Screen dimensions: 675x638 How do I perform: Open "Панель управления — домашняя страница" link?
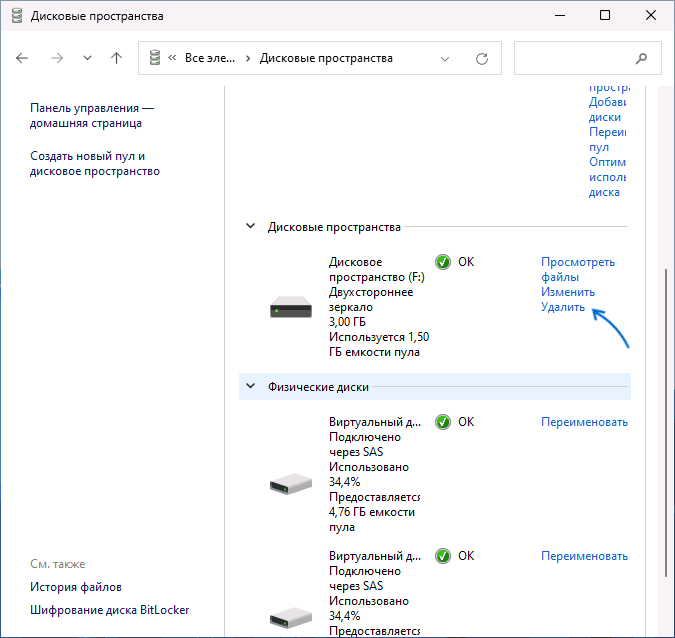pyautogui.click(x=92, y=115)
